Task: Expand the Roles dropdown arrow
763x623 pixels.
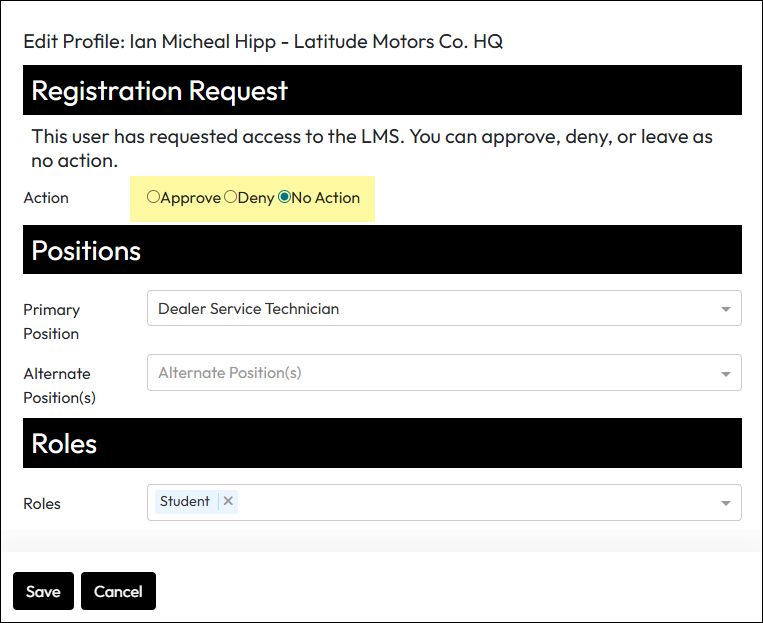Action: pos(725,503)
